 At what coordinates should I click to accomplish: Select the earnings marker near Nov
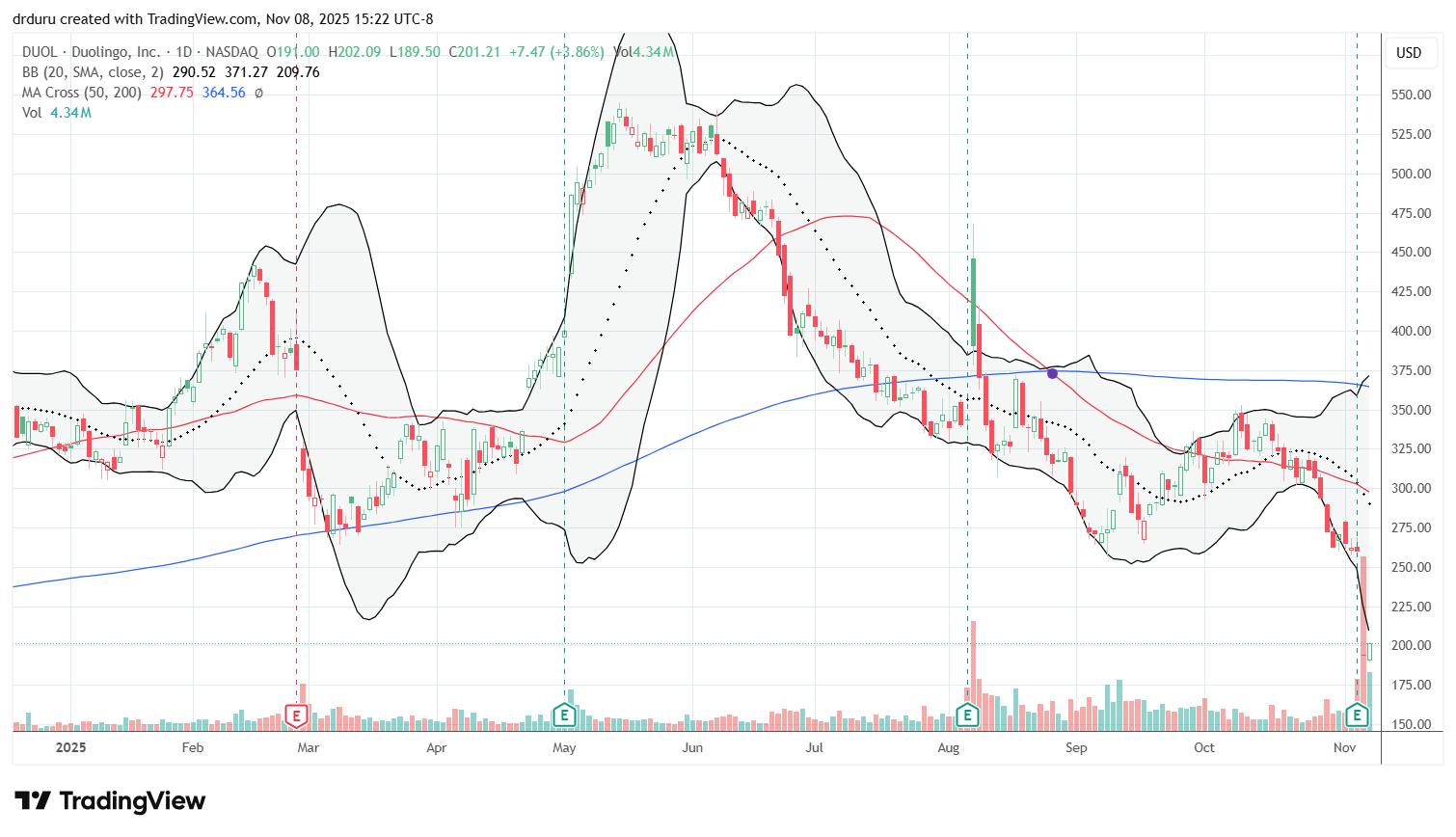tap(1357, 715)
